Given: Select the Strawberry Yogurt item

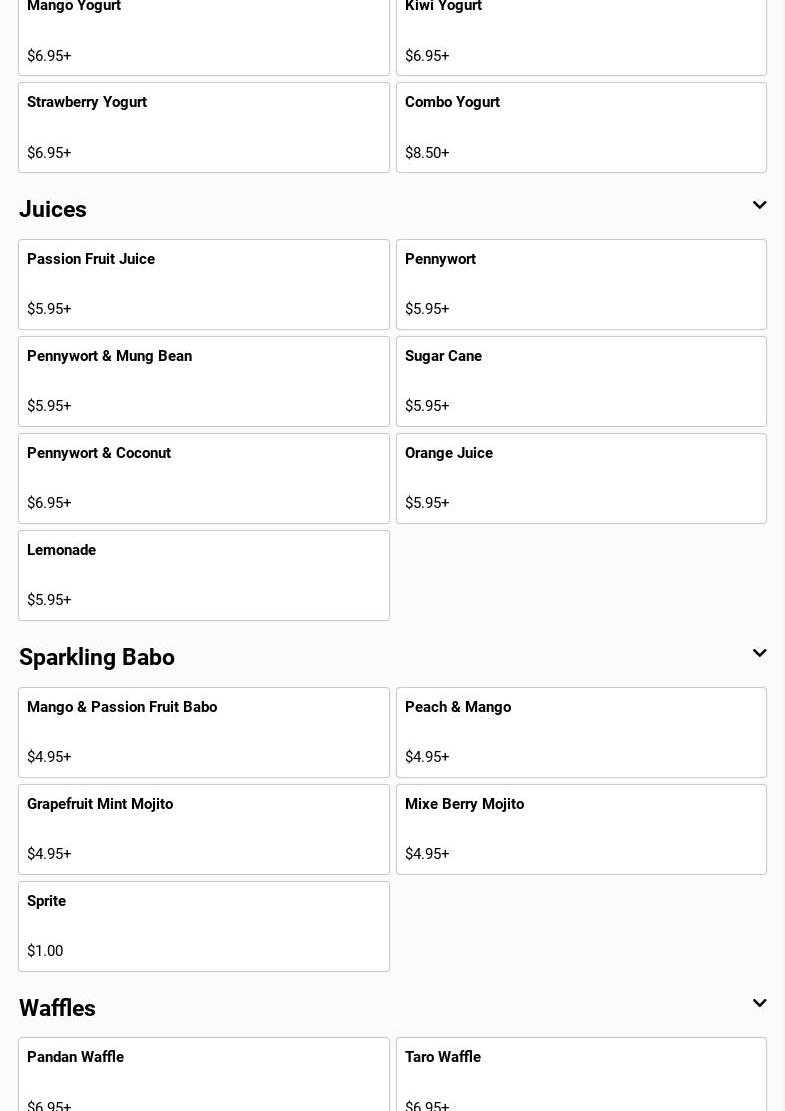Looking at the screenshot, I should click(x=203, y=127).
